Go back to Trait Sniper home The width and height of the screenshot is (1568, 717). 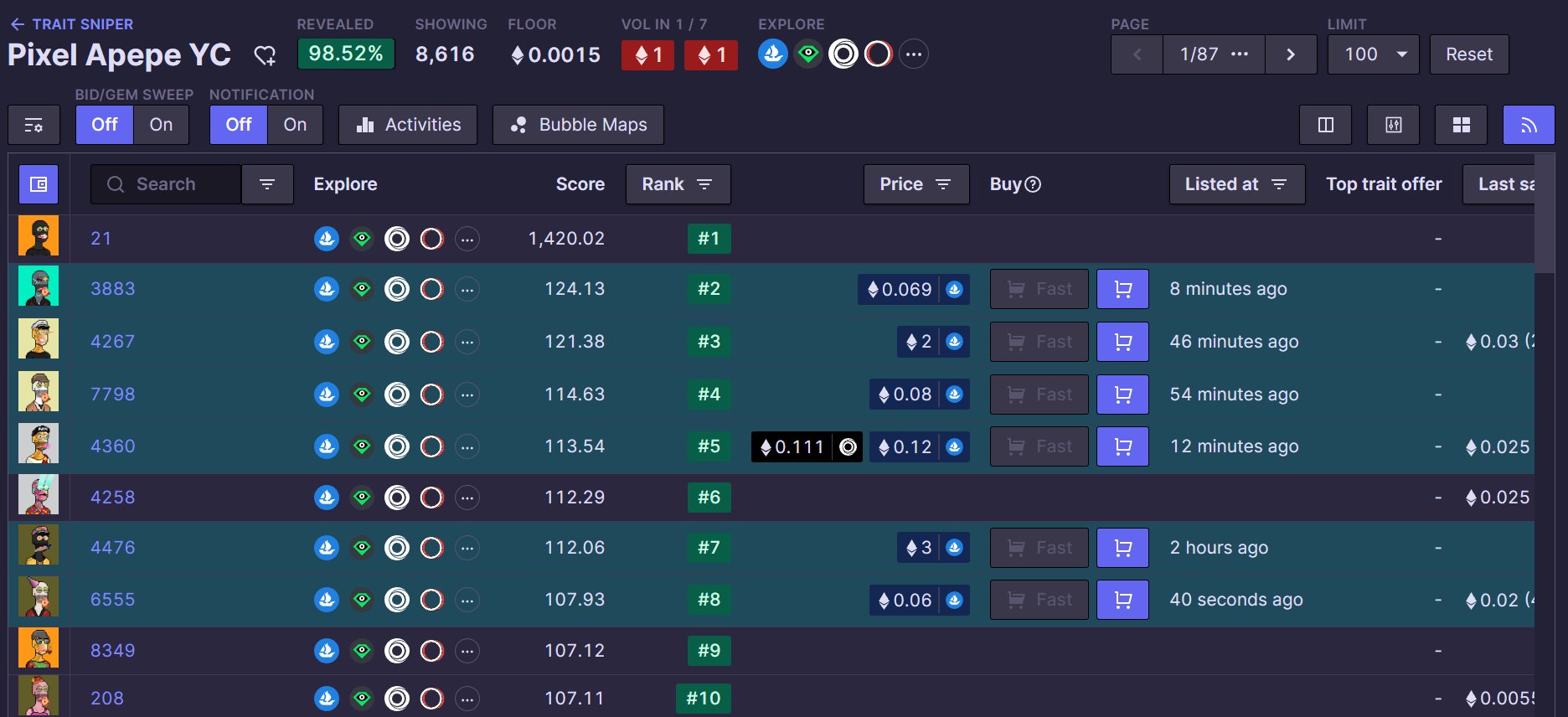[71, 24]
